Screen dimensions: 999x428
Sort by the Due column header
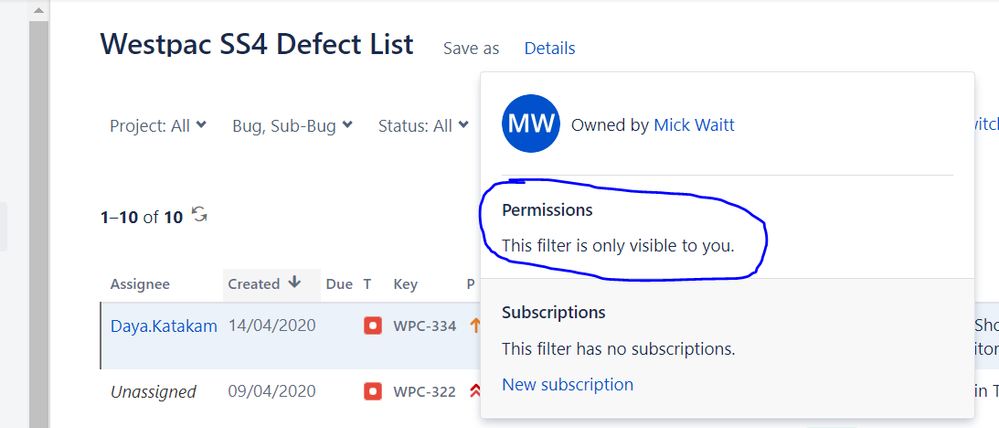[339, 284]
